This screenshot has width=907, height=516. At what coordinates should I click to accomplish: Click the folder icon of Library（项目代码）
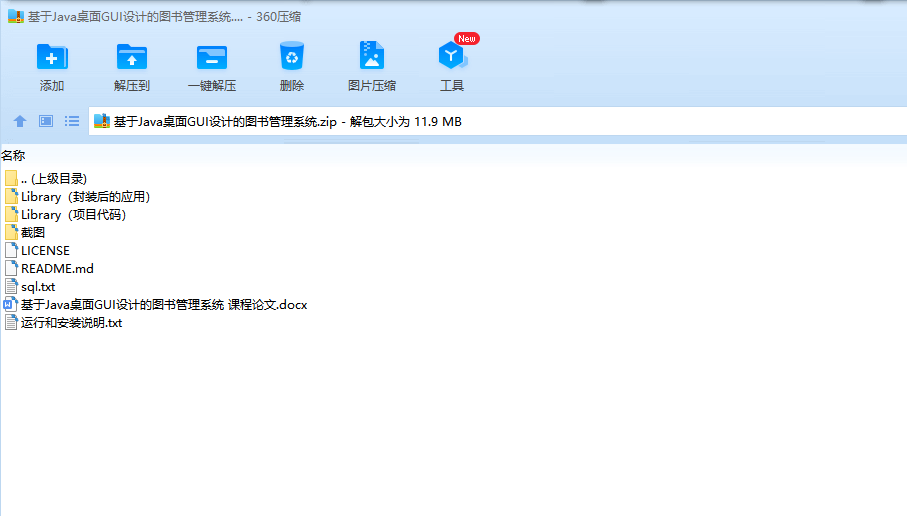tap(11, 215)
